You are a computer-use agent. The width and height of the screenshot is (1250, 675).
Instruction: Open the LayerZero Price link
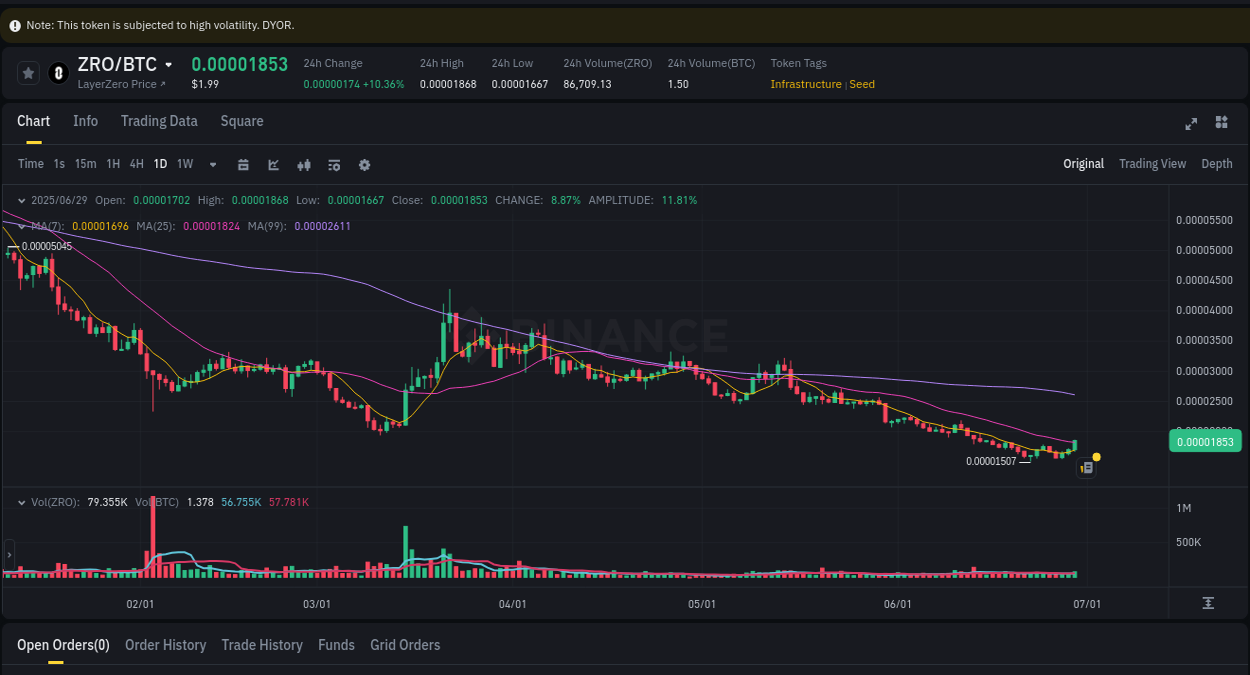120,84
